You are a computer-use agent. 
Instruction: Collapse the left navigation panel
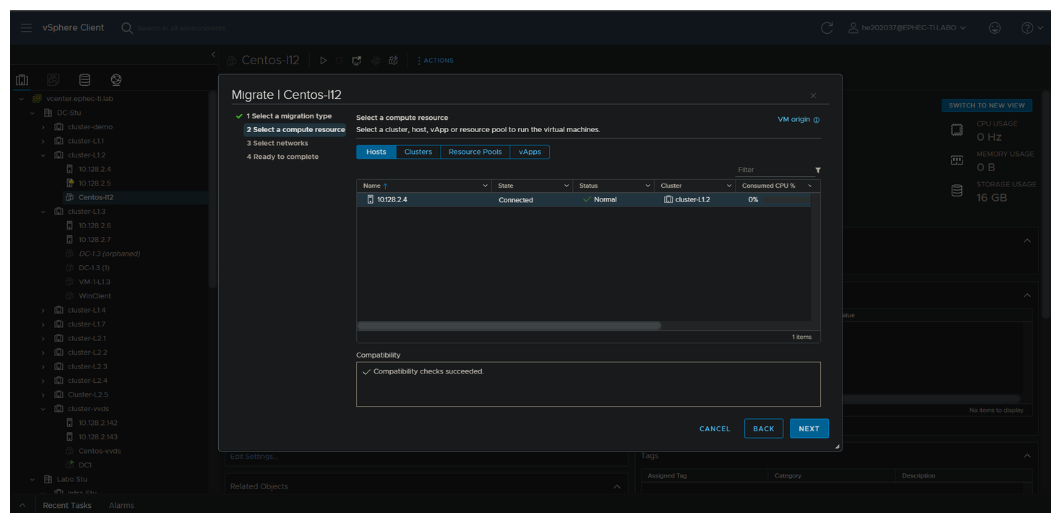[214, 54]
